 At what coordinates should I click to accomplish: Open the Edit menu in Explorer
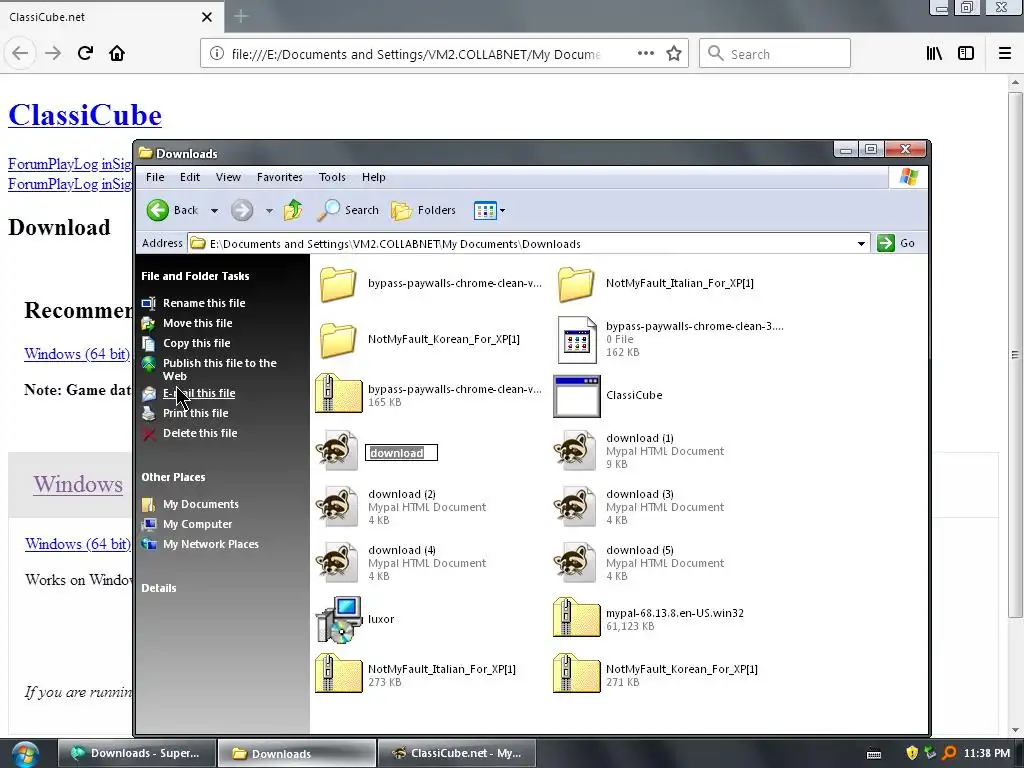pos(190,177)
